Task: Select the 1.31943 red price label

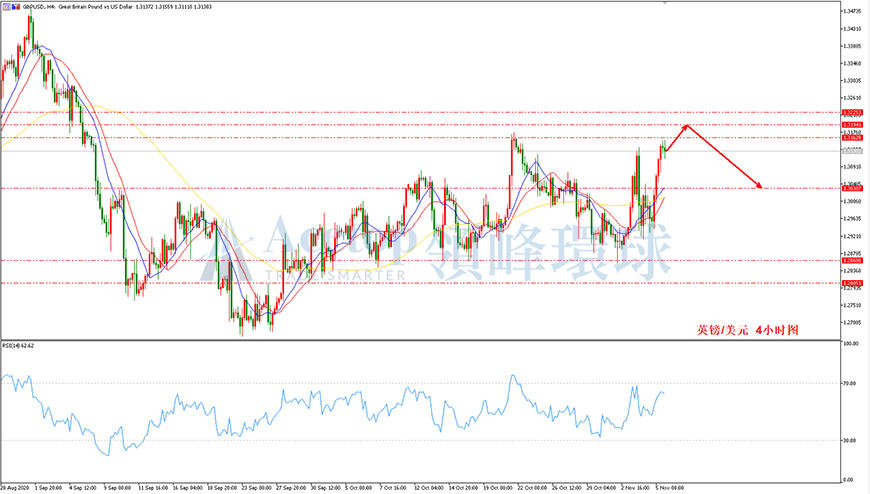Action: (x=852, y=125)
